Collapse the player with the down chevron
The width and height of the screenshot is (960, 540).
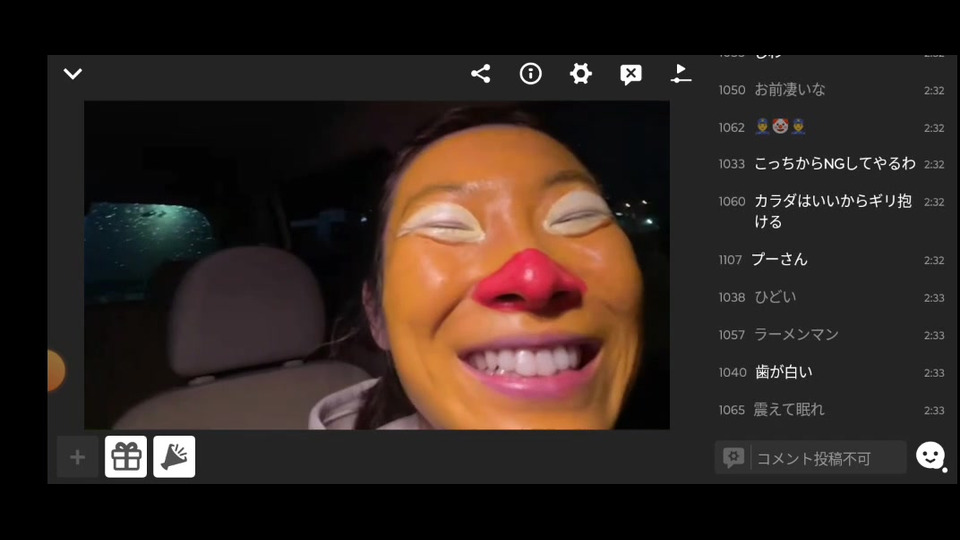pos(73,74)
